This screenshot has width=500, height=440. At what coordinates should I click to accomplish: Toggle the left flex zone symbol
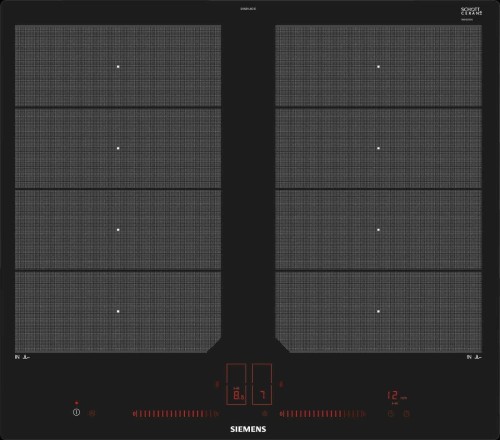point(217,384)
